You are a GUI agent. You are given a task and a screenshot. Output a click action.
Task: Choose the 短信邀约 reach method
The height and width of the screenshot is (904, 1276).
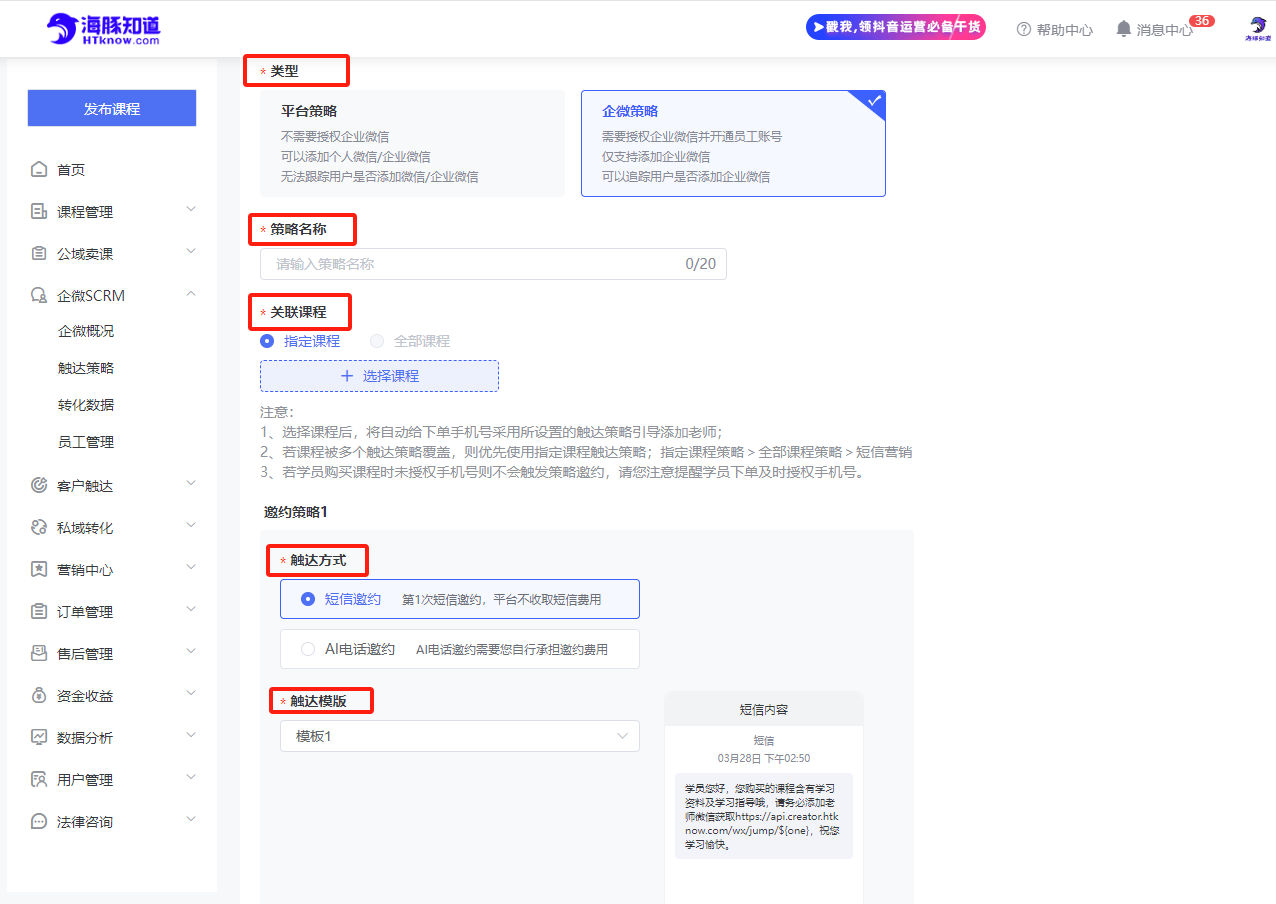(x=460, y=599)
